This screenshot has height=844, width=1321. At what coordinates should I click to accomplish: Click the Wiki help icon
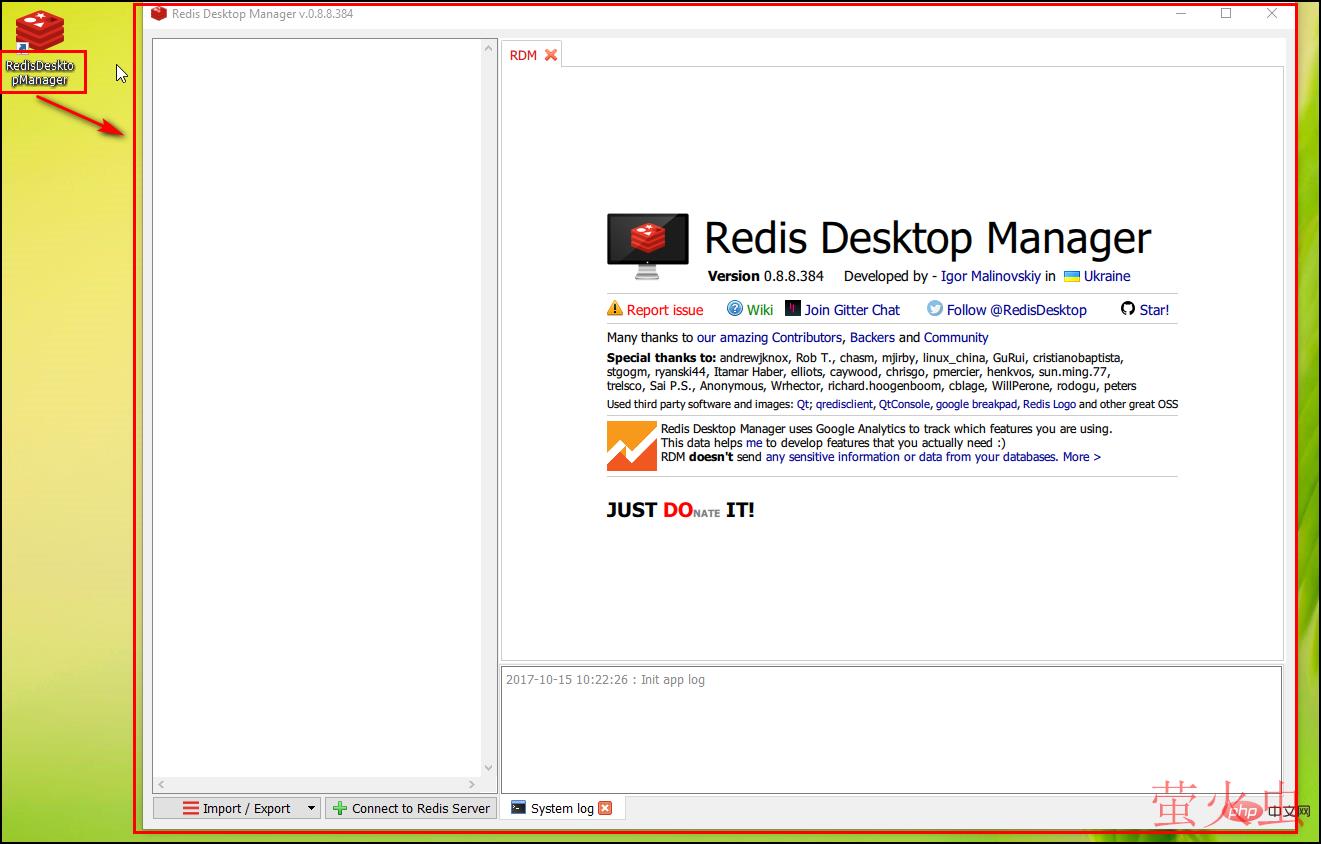click(x=735, y=309)
